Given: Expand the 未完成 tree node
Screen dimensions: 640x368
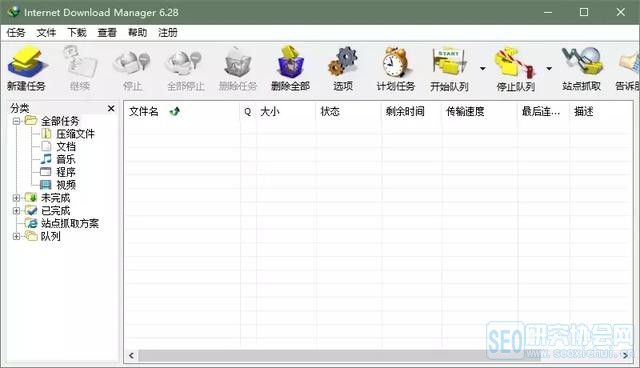Looking at the screenshot, I should point(16,198).
